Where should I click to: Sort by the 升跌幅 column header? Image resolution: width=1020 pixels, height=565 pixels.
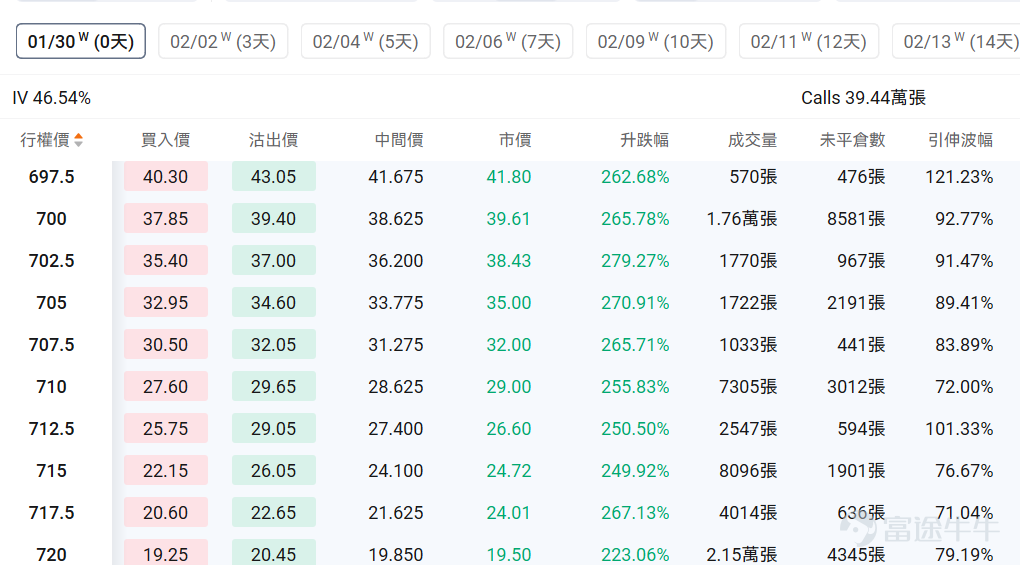pyautogui.click(x=645, y=140)
